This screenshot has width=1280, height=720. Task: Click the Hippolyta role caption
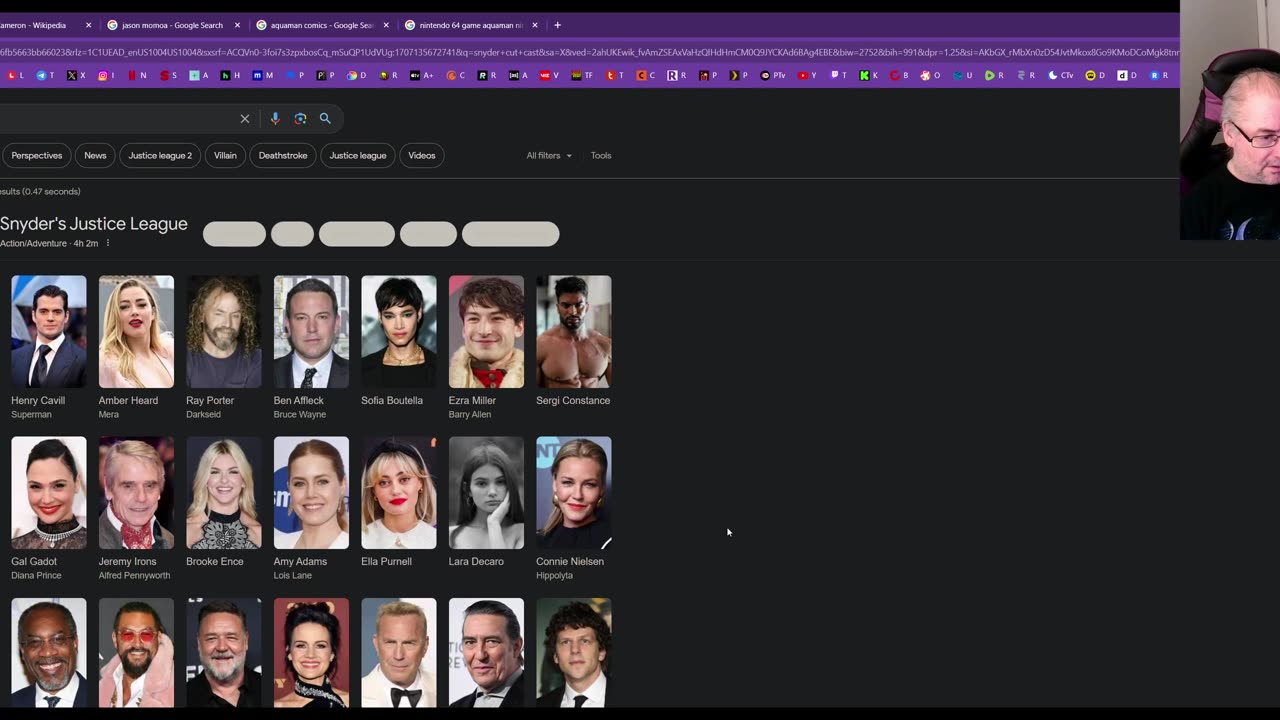pos(554,575)
